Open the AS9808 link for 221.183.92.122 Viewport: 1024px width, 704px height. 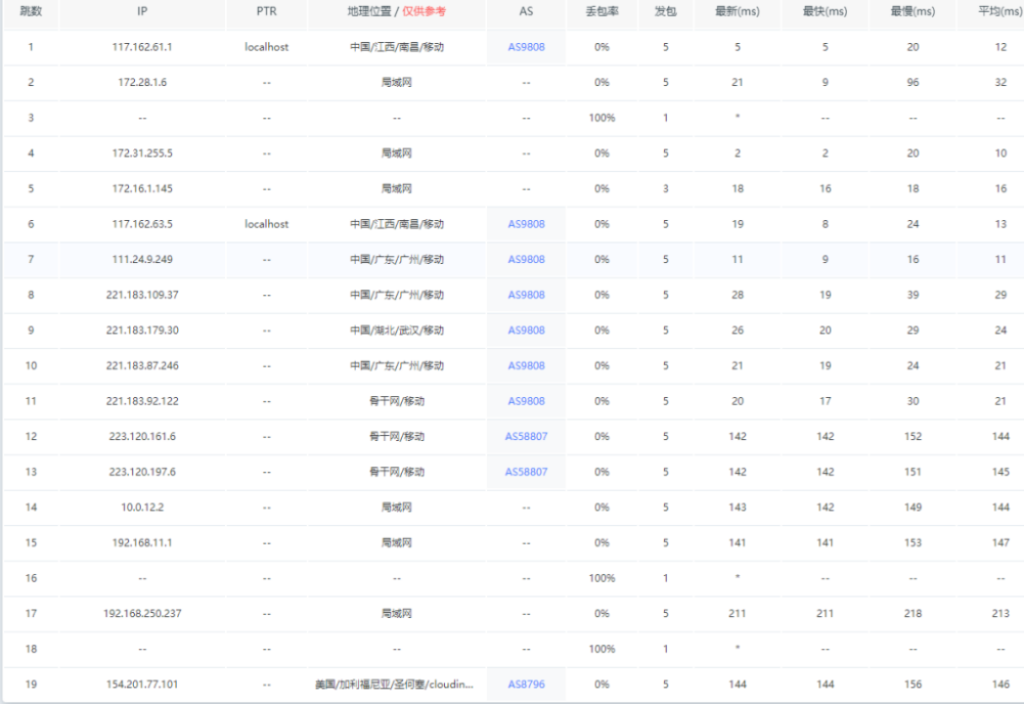(526, 401)
